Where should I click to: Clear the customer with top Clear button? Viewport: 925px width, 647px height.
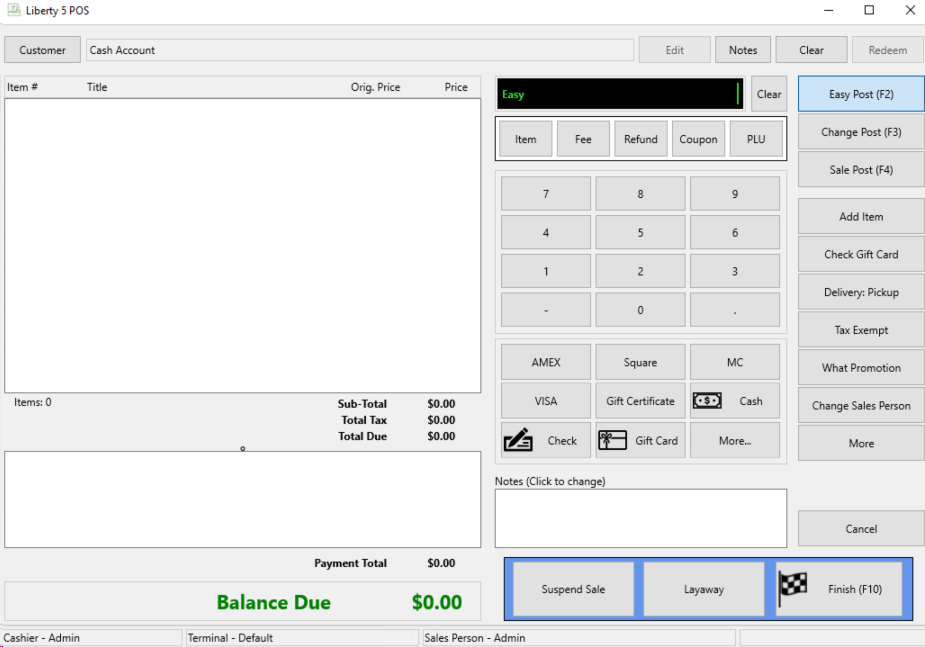click(811, 50)
